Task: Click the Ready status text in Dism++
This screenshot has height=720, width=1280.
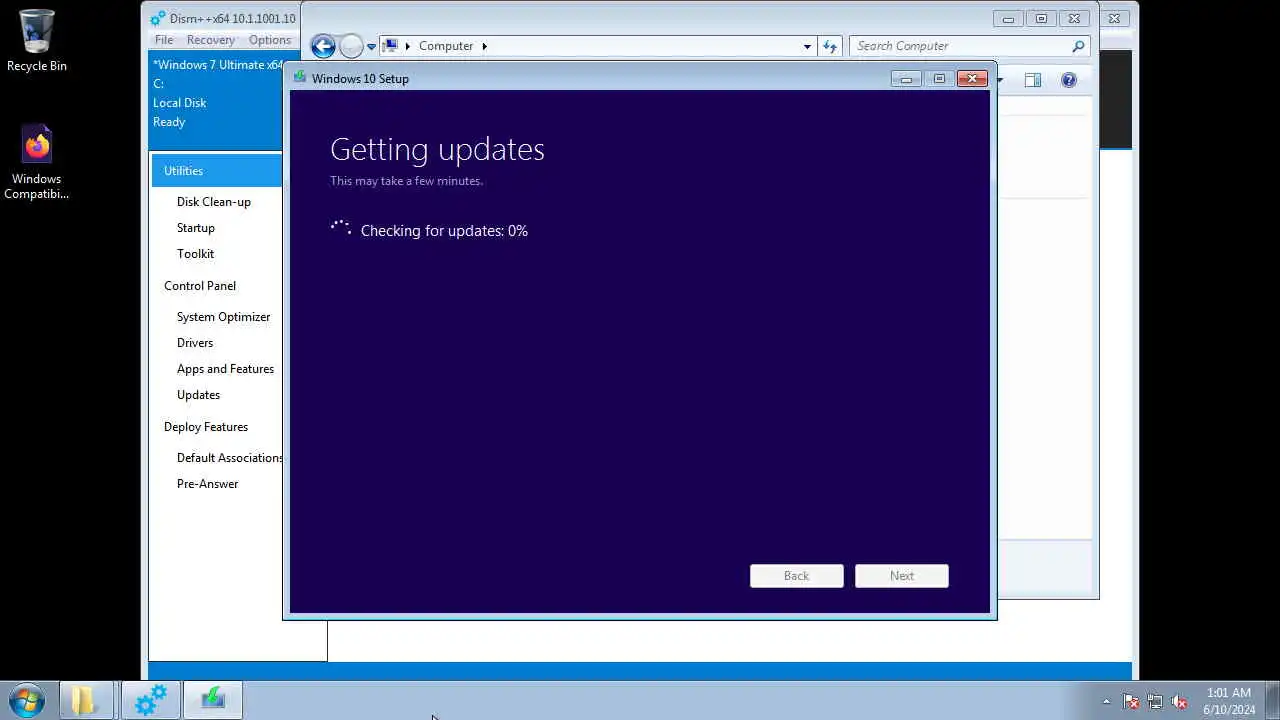Action: coord(169,122)
